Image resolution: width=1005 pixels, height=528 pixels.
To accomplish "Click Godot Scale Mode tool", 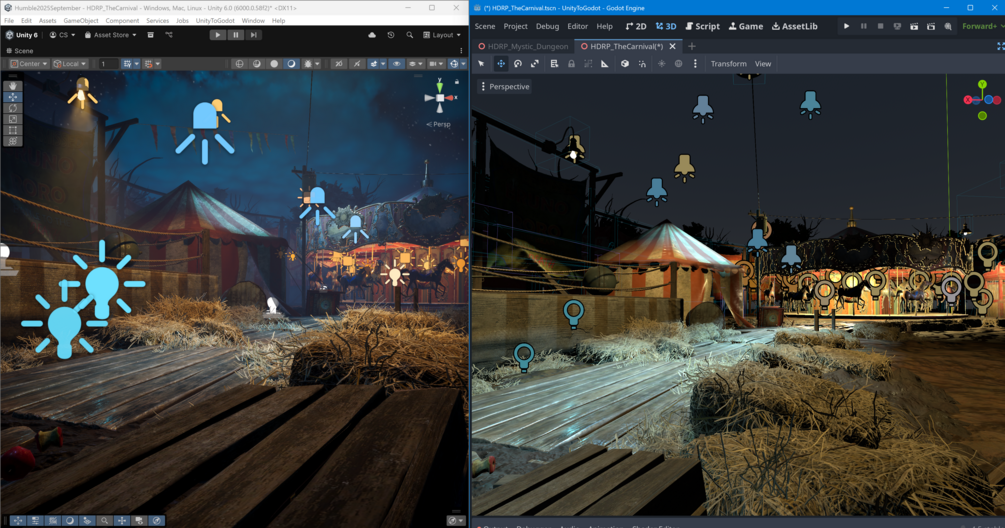I will click(x=535, y=64).
